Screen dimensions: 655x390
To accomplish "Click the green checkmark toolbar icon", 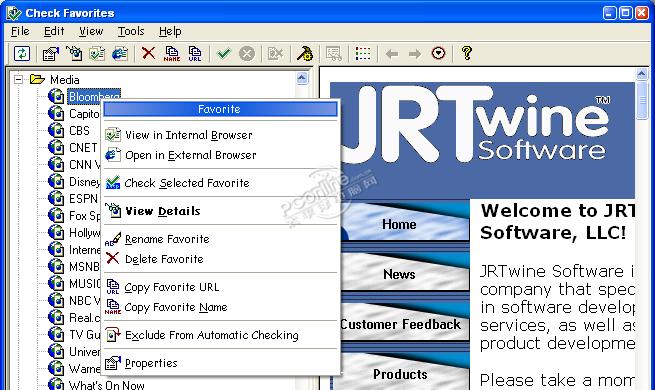I will 223,53.
